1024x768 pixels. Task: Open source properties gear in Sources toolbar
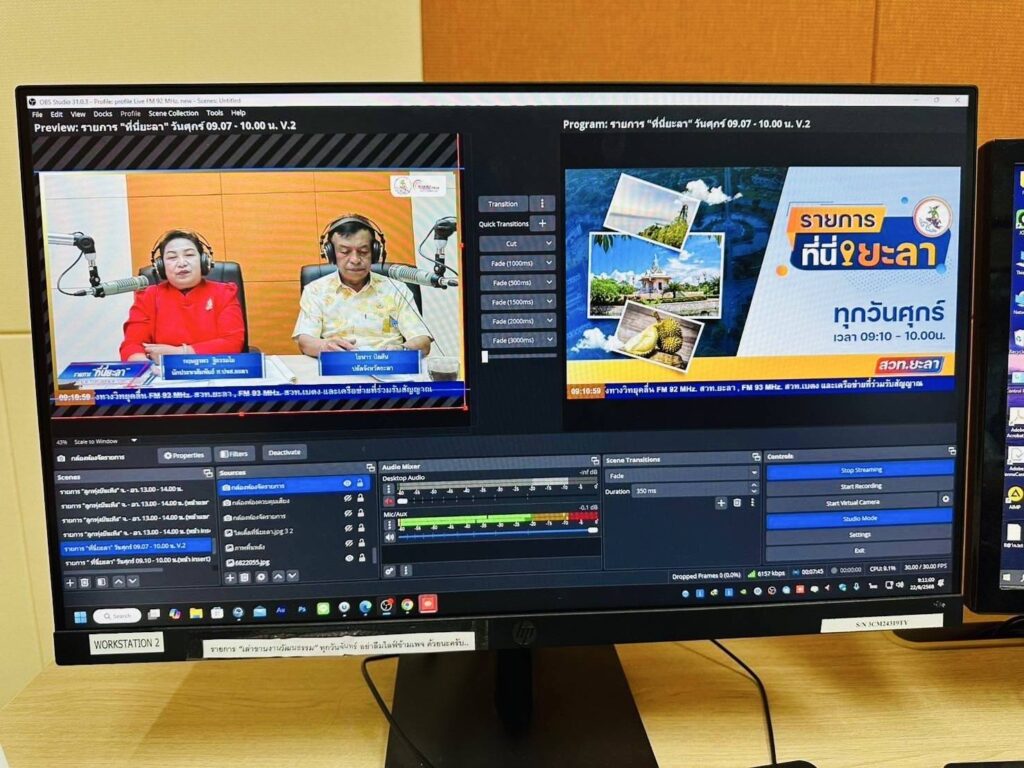pos(261,577)
